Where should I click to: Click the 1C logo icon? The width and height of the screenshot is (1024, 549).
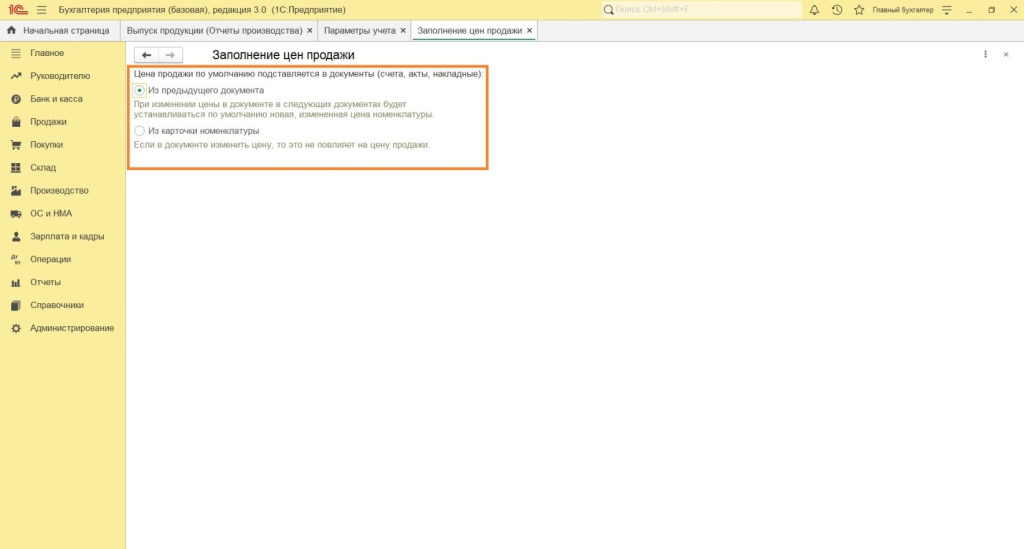click(x=16, y=9)
